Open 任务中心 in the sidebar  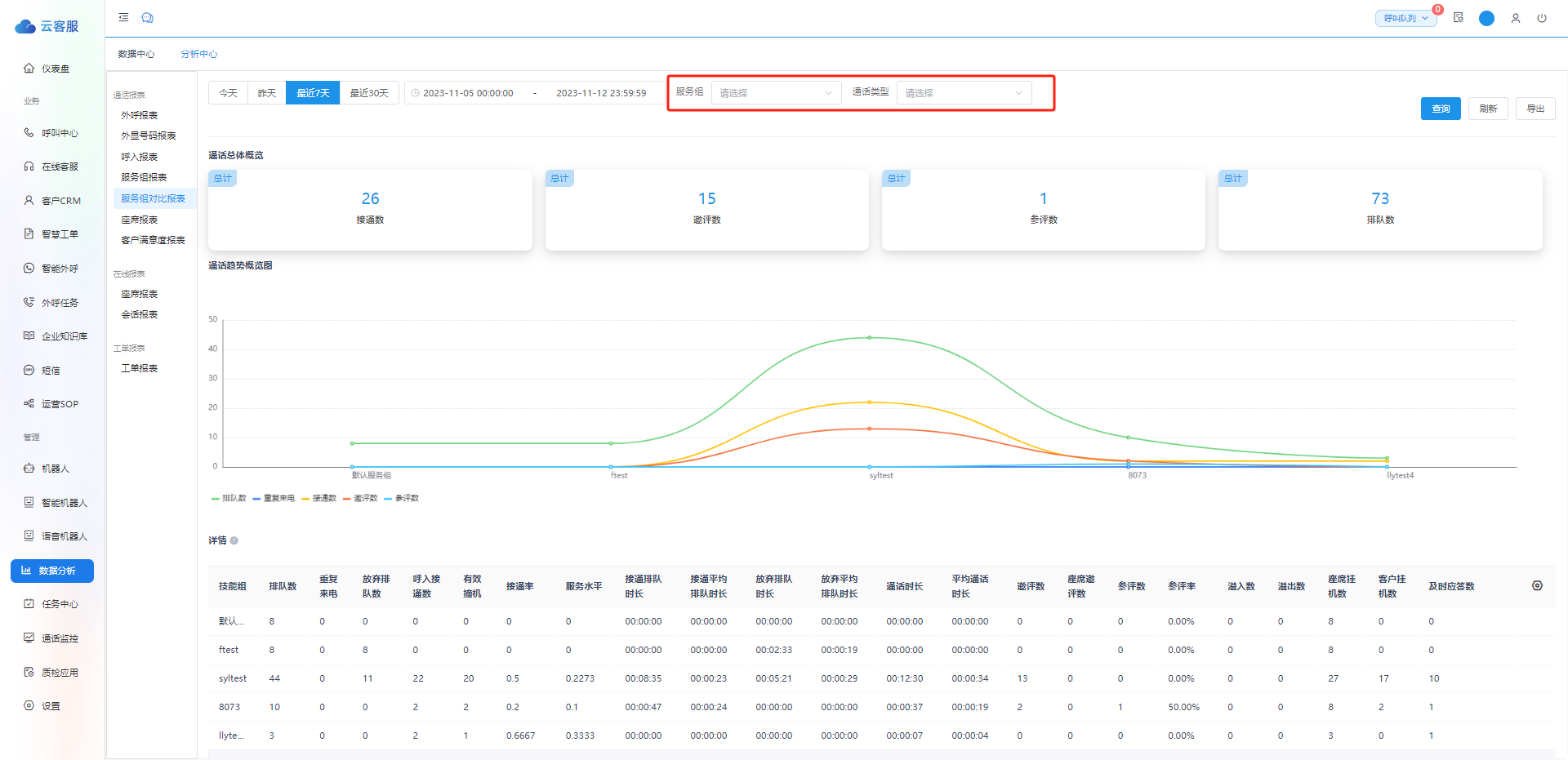click(x=52, y=604)
